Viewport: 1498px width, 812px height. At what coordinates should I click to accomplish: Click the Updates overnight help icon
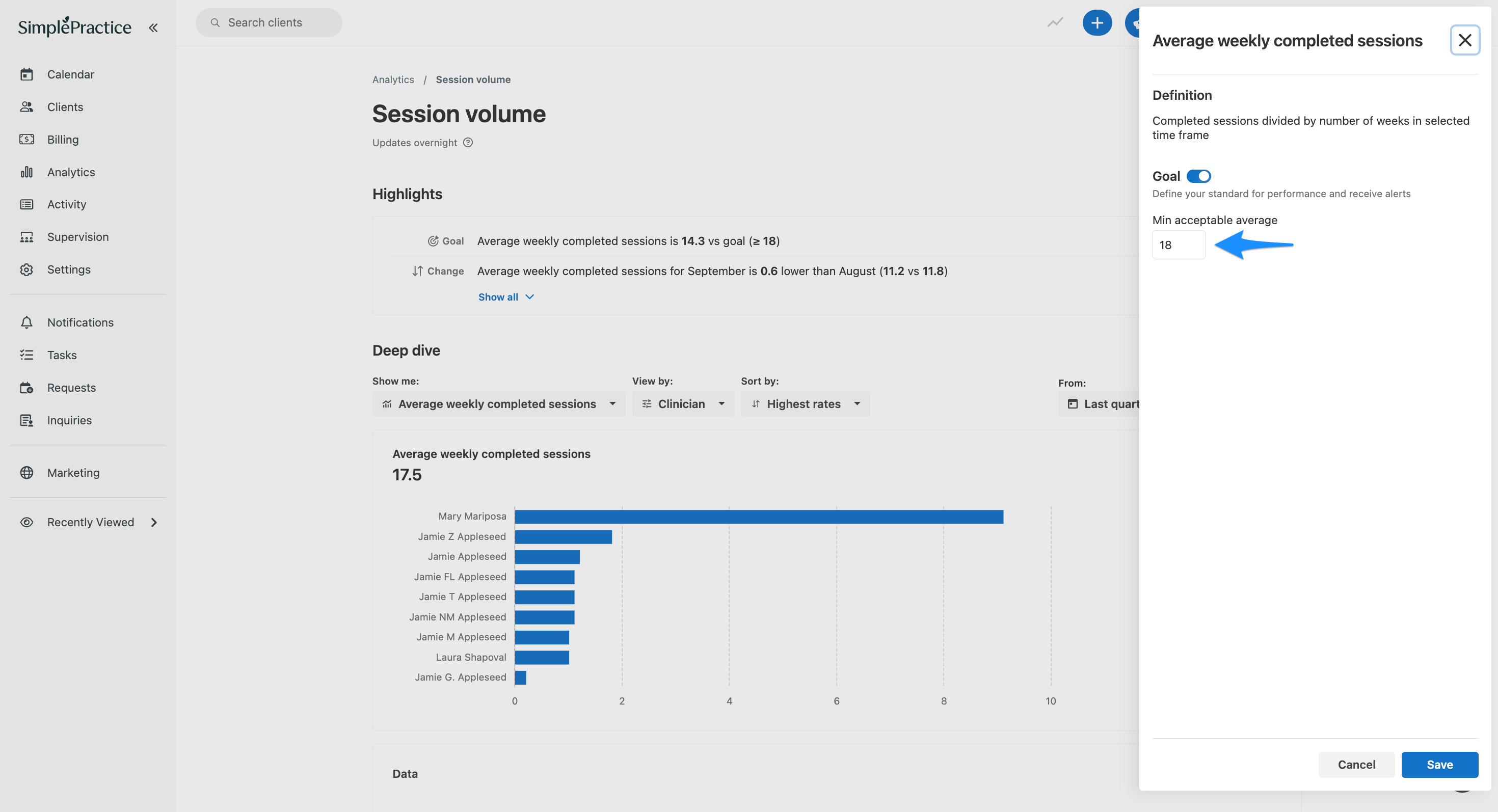(x=468, y=143)
